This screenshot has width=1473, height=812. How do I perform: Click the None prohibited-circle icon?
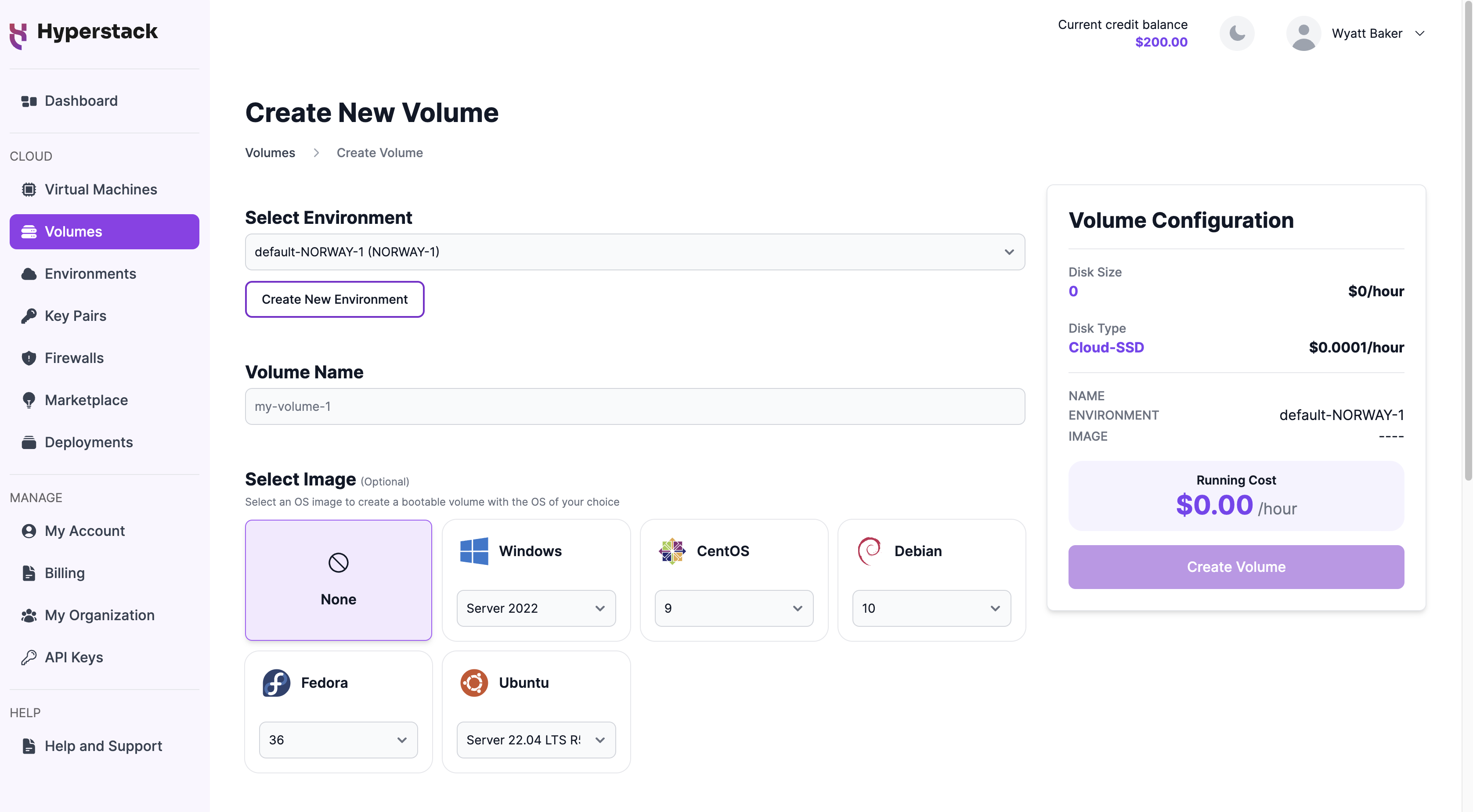(x=339, y=563)
